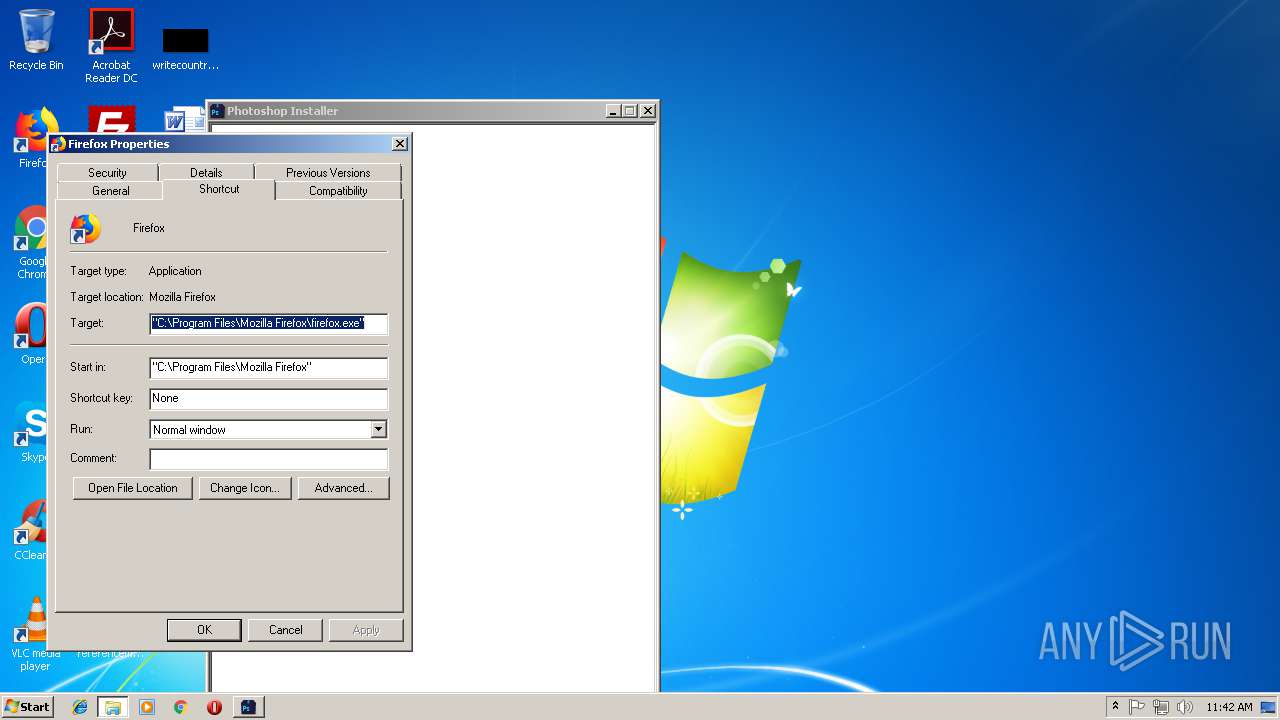Click the Firefox icon in Properties dialog
1280x720 pixels.
click(x=85, y=229)
